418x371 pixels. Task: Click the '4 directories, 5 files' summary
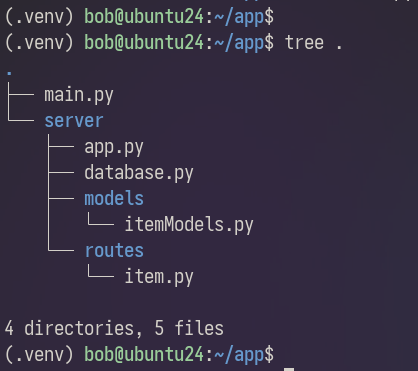tap(114, 328)
